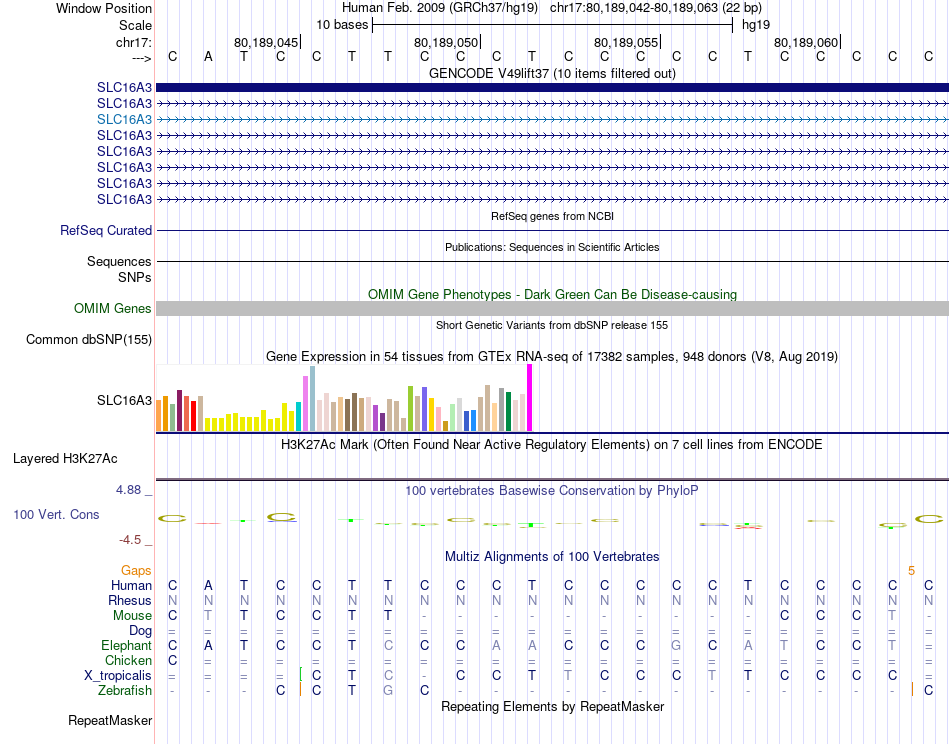The width and height of the screenshot is (950, 744).
Task: Click the light-blue SLC16A3 transcript label
Action: pos(124,119)
